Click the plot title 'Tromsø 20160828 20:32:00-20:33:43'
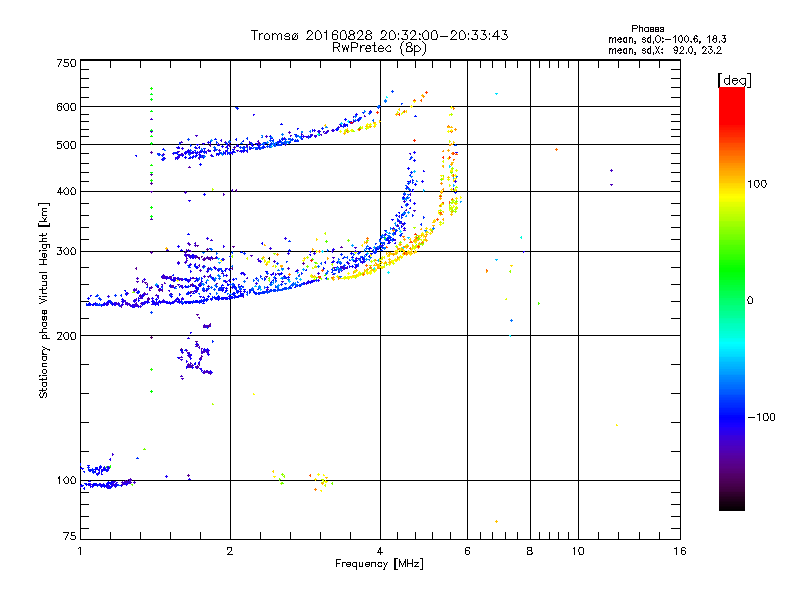The width and height of the screenshot is (800, 600). point(379,35)
